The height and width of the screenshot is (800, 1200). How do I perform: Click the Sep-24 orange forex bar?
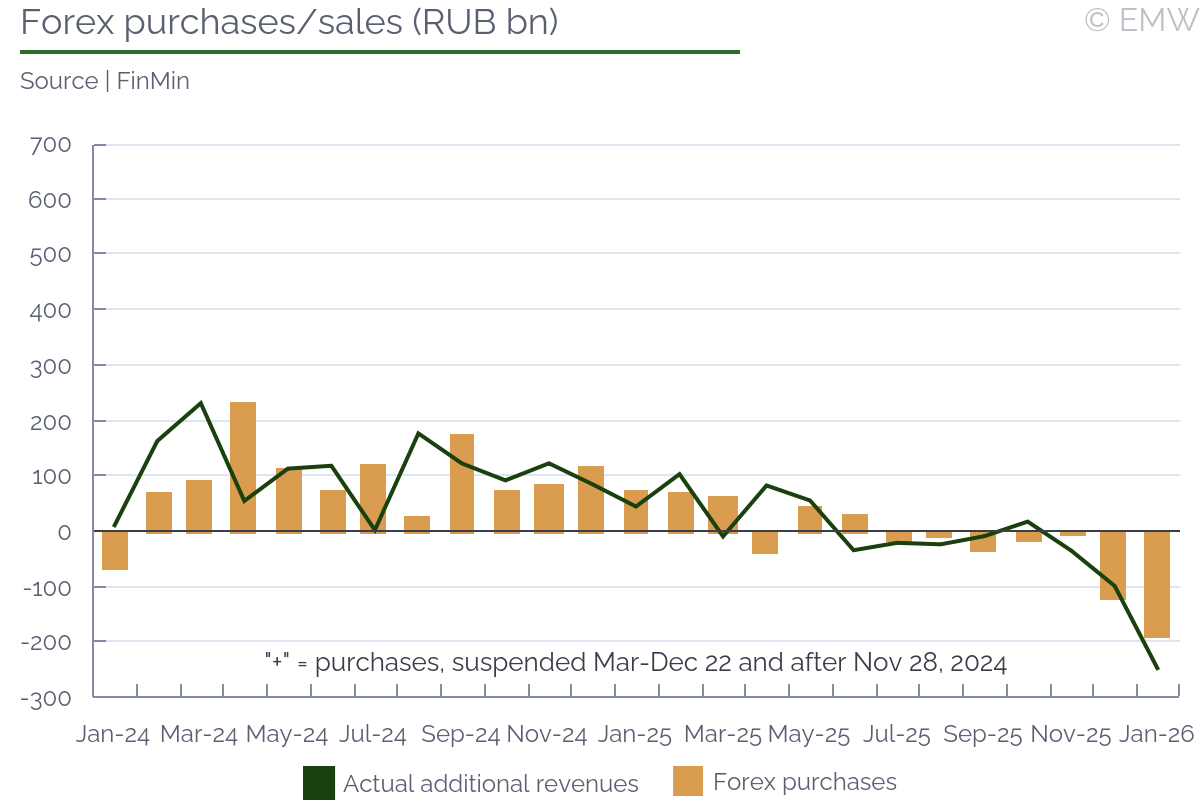pyautogui.click(x=462, y=482)
